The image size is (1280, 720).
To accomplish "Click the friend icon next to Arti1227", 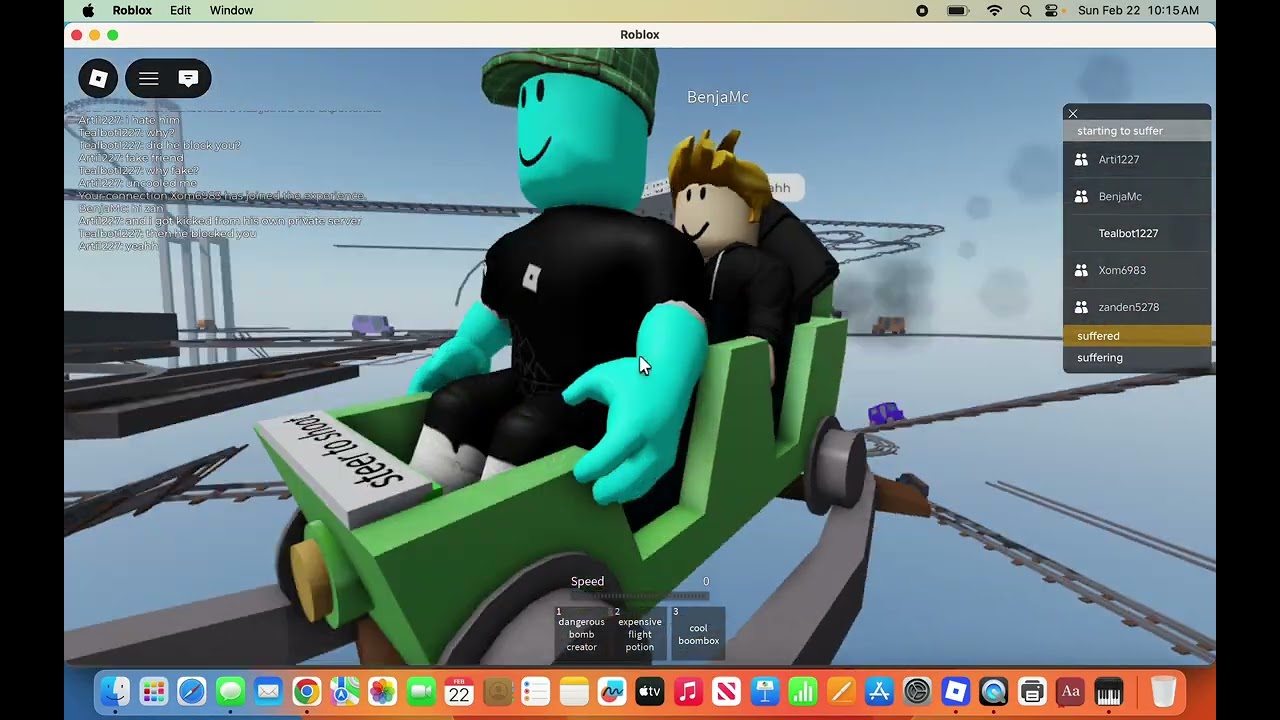I will [x=1081, y=160].
